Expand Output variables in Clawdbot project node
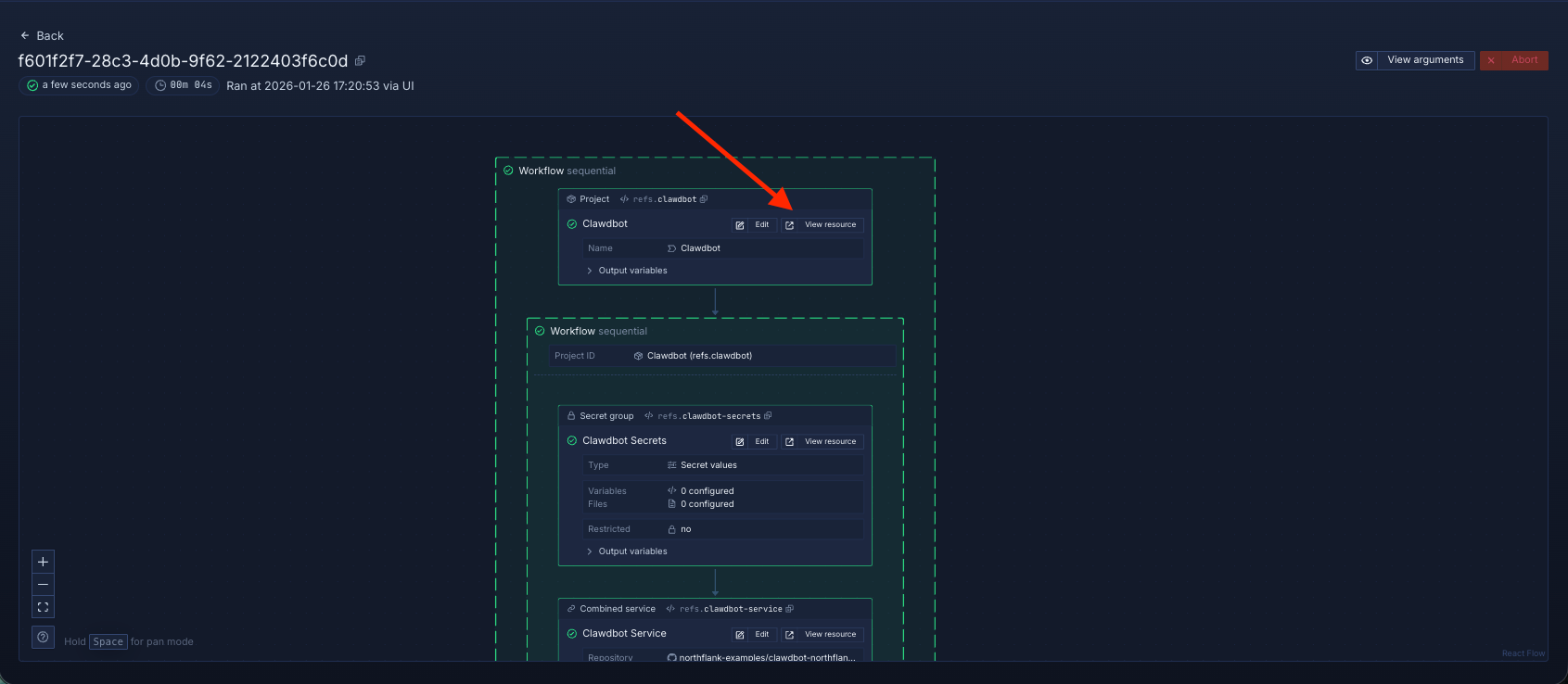The image size is (1568, 684). pyautogui.click(x=631, y=271)
